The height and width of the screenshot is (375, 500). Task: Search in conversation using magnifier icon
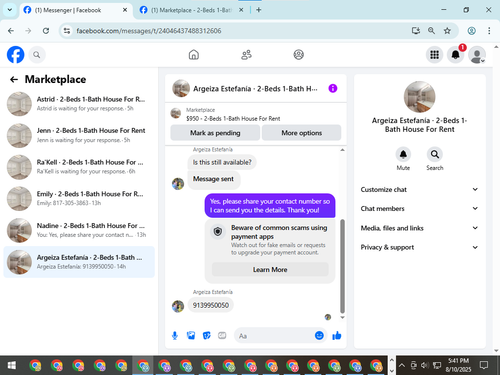pyautogui.click(x=435, y=154)
